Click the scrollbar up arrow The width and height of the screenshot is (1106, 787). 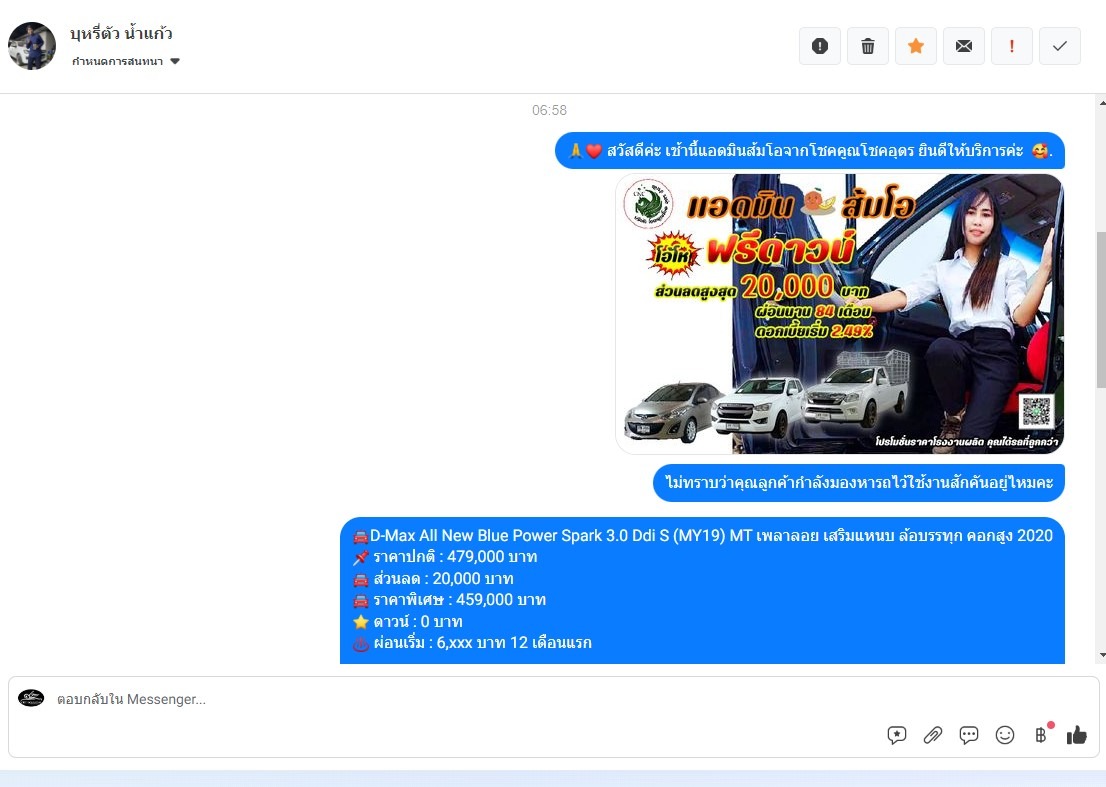tap(1102, 103)
